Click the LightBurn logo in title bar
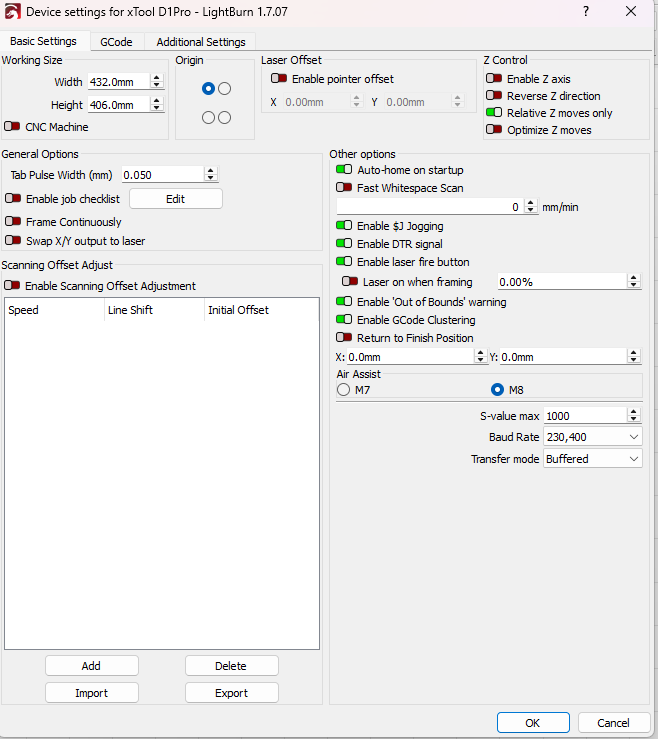The height and width of the screenshot is (739, 658). (12, 11)
